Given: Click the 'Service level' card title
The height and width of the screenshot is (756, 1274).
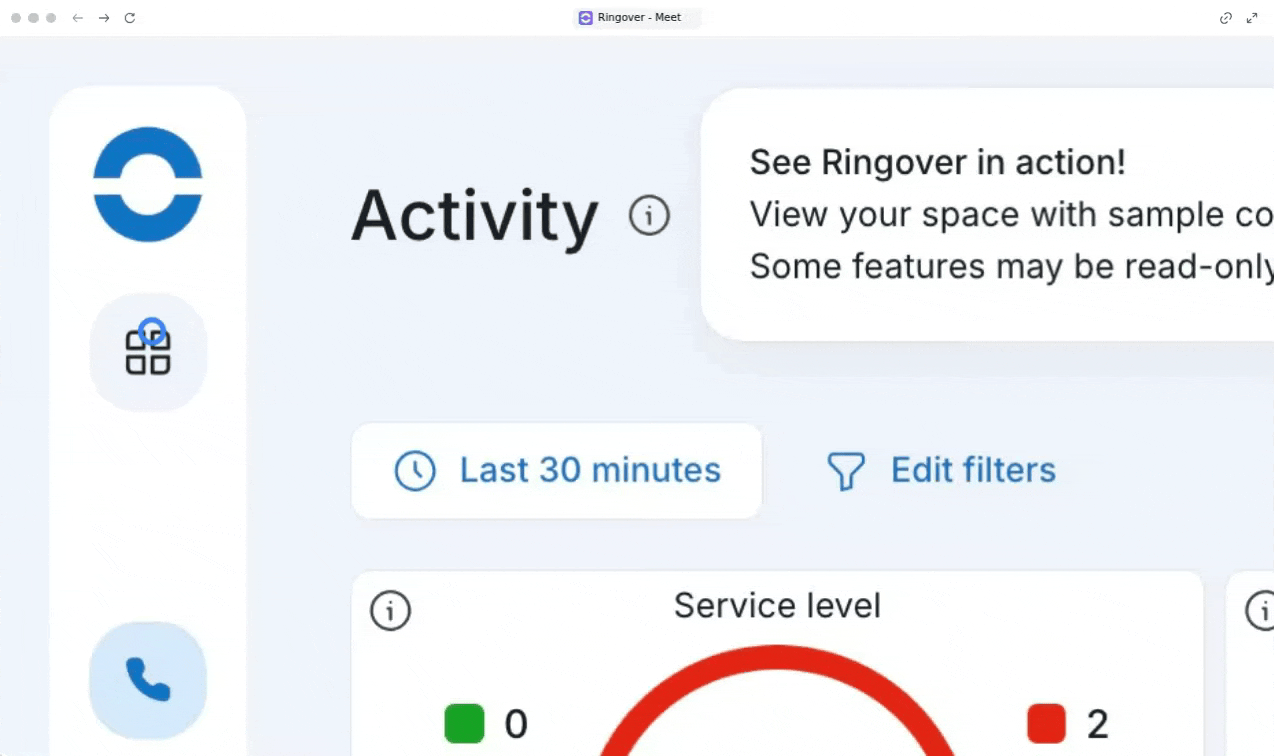Looking at the screenshot, I should point(777,606).
